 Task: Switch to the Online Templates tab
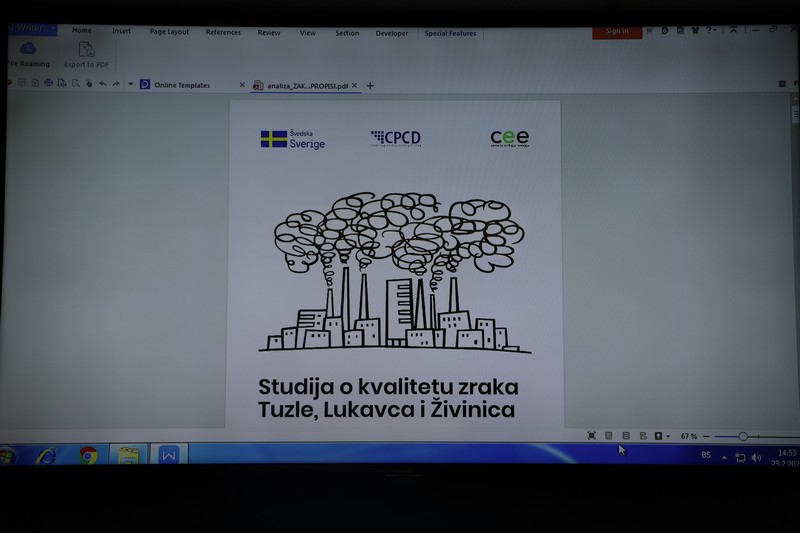tap(182, 85)
